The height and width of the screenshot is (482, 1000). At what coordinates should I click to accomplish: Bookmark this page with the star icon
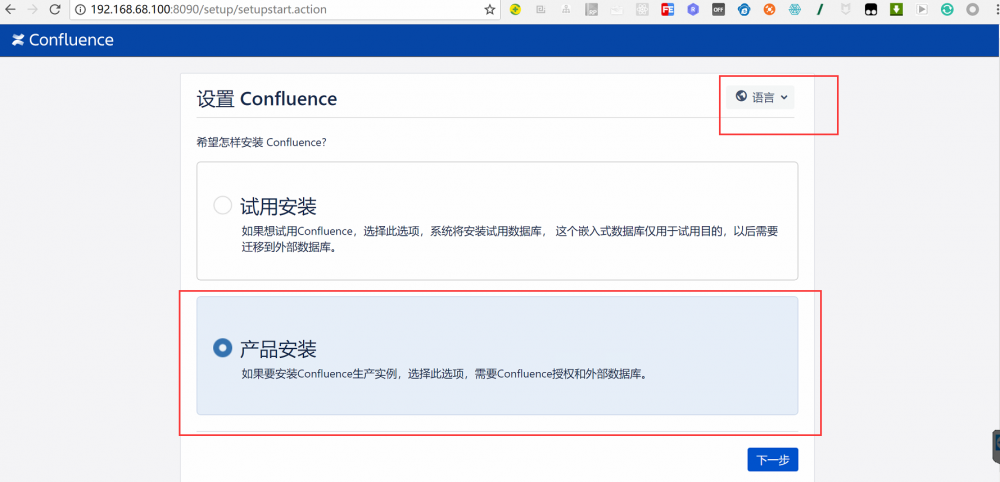pos(489,10)
